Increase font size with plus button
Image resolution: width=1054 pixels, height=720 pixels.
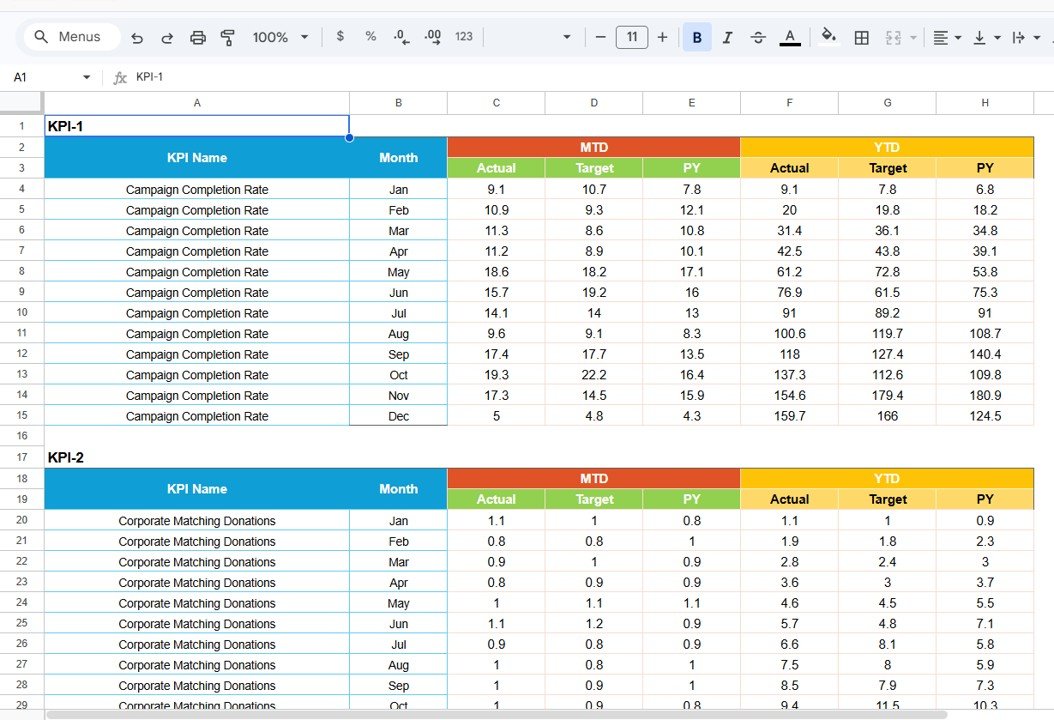(x=662, y=37)
